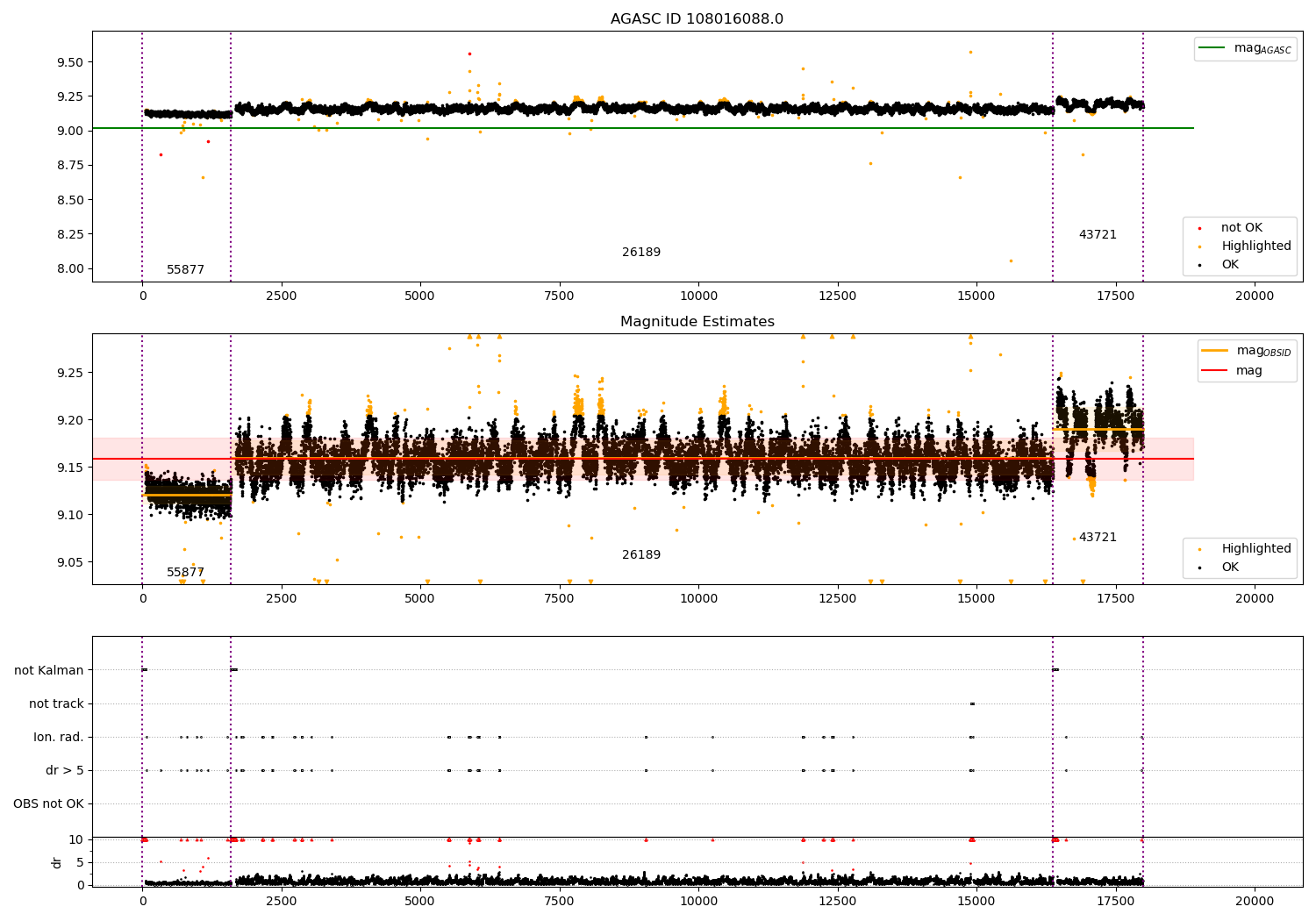
Task: Click the 'AGASC ID 108016088.0' plot title
Action: [x=697, y=19]
